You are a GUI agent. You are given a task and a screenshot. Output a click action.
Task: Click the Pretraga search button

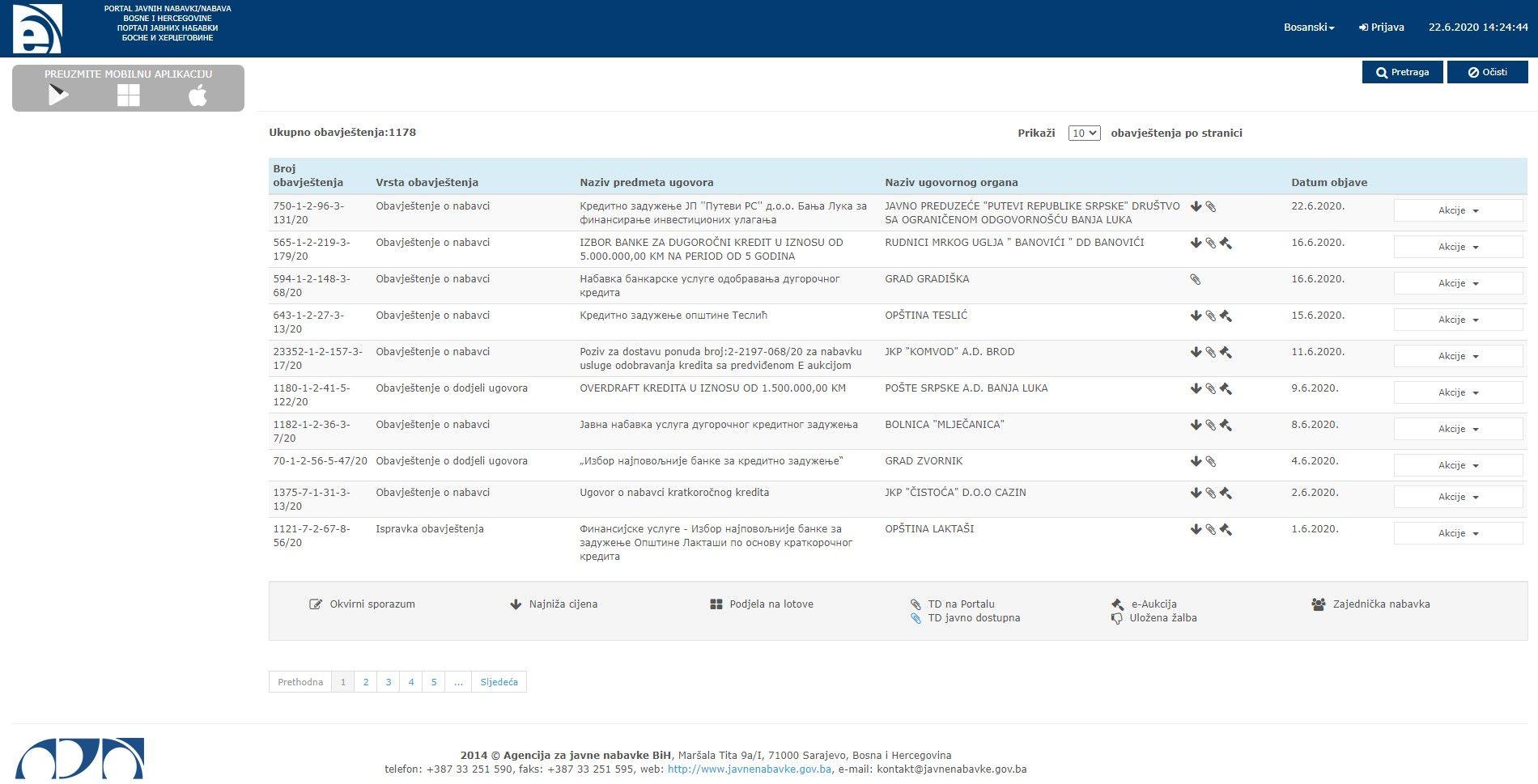tap(1402, 72)
